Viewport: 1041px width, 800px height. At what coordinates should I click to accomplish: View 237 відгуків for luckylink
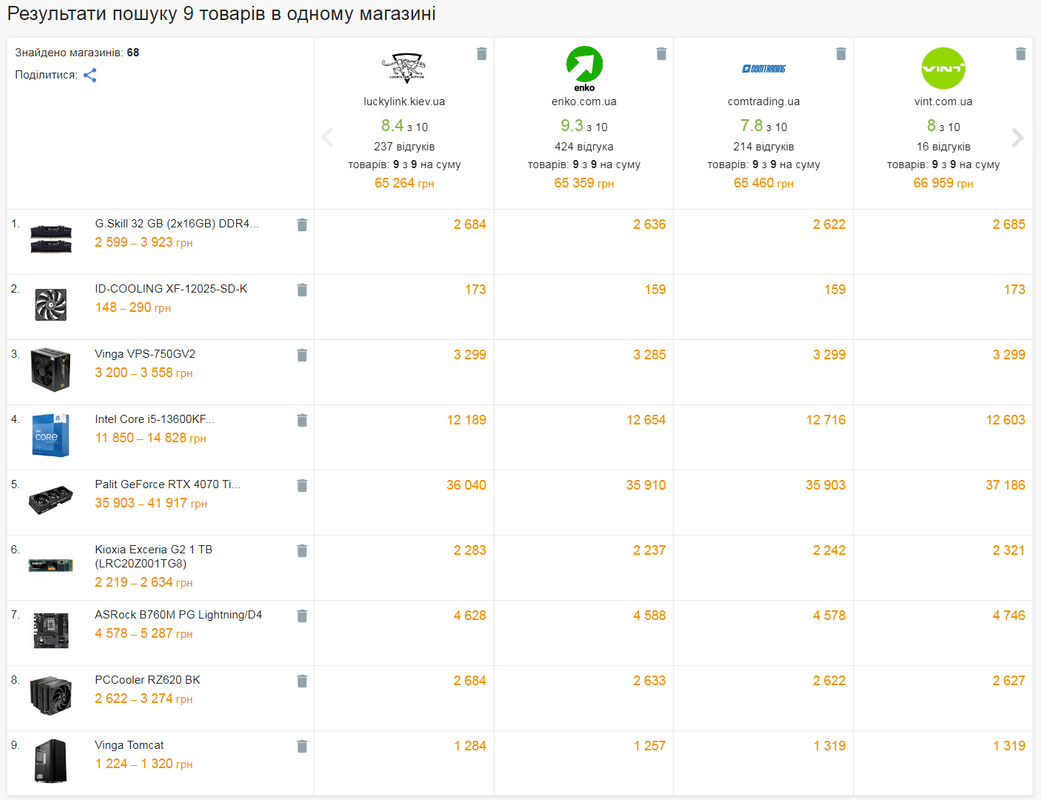[x=404, y=147]
